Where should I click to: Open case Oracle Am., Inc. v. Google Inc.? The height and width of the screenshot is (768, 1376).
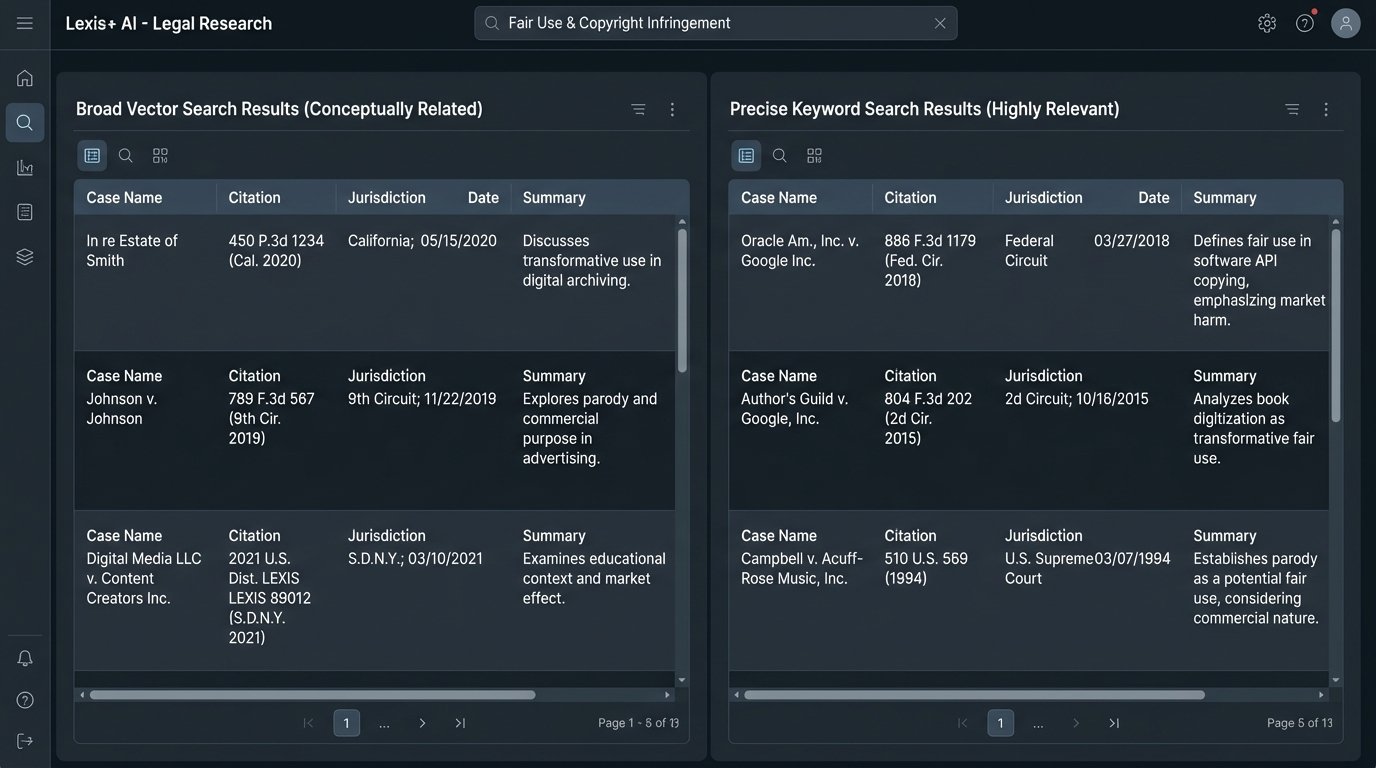pos(799,250)
